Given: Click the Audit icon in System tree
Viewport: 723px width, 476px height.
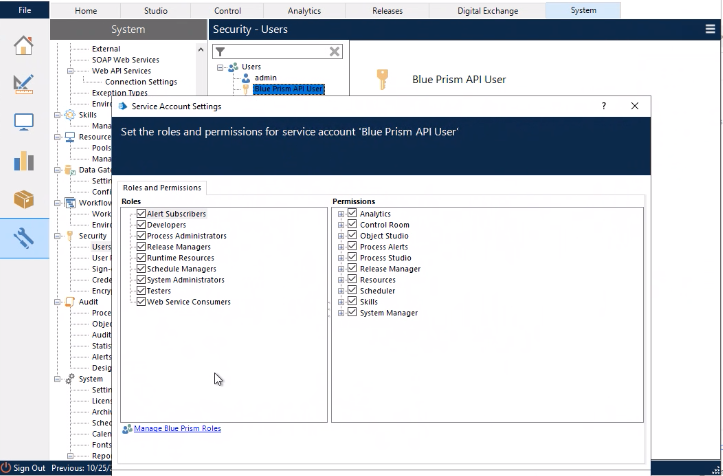Looking at the screenshot, I should click(70, 302).
